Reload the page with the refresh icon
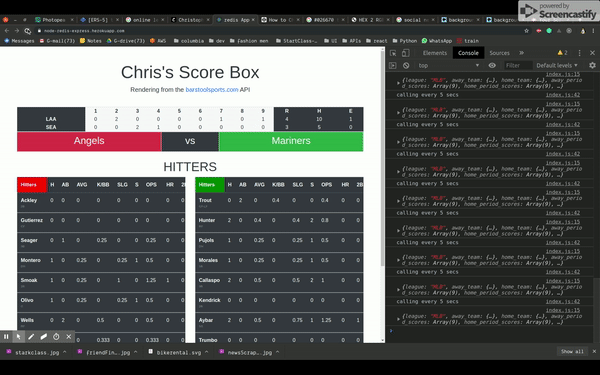The image size is (600, 375). [x=28, y=31]
